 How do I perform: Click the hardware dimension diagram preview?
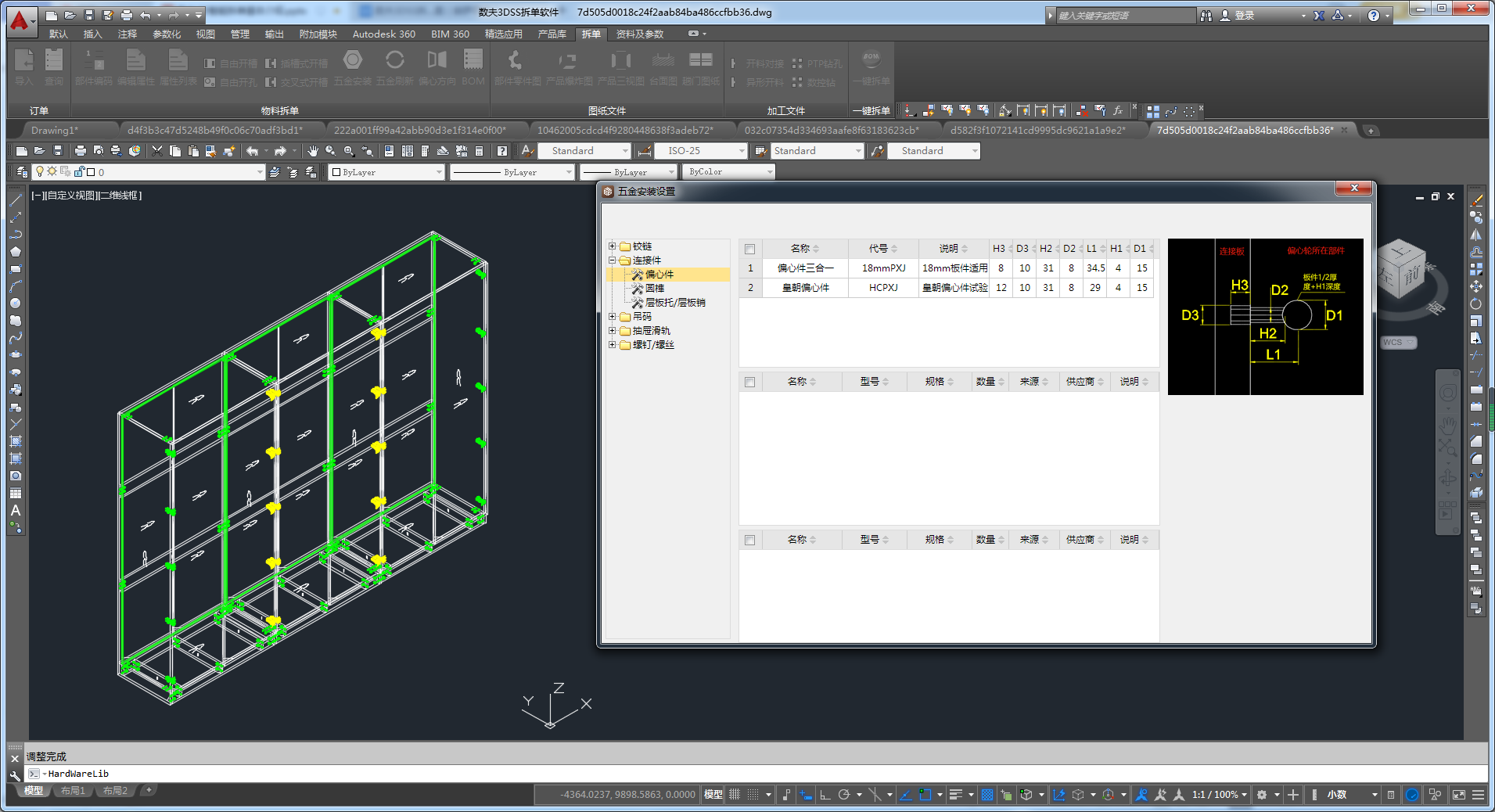(x=1265, y=317)
